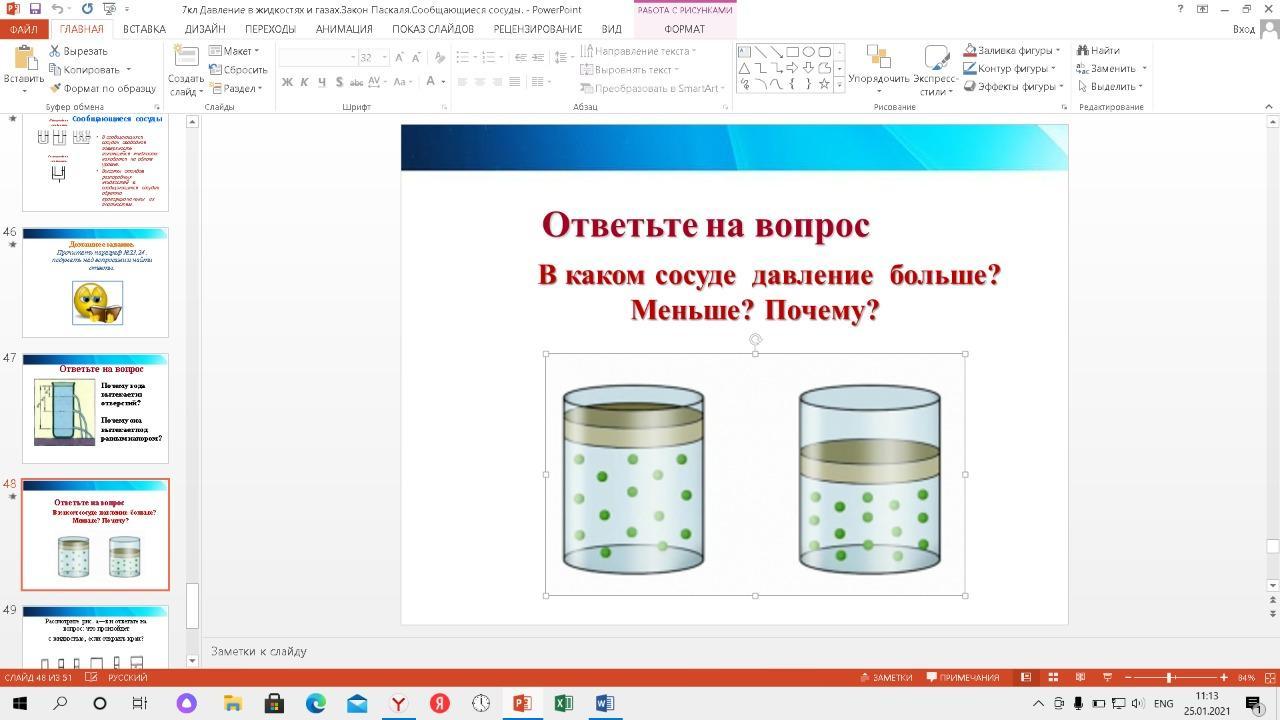The width and height of the screenshot is (1280, 720).
Task: Start slideshow from status bar icon
Action: (x=1107, y=677)
